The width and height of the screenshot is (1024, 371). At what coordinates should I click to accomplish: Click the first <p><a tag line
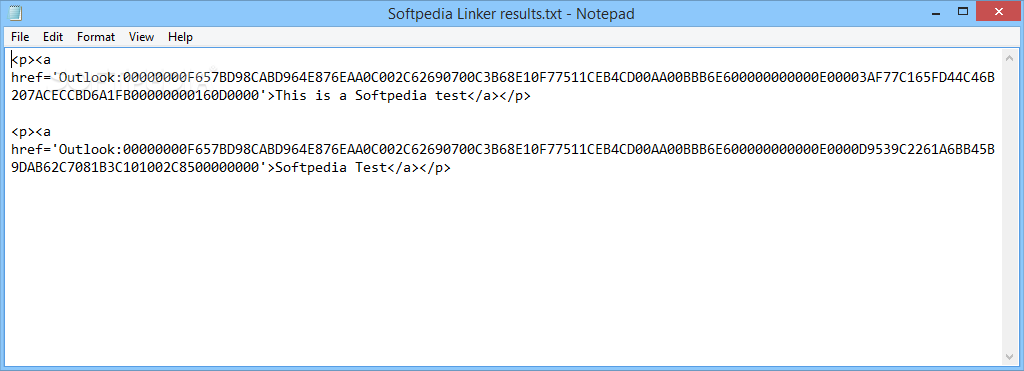(30, 60)
